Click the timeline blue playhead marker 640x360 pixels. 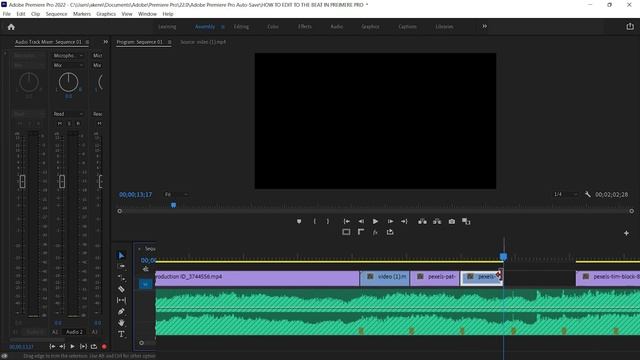(x=503, y=256)
